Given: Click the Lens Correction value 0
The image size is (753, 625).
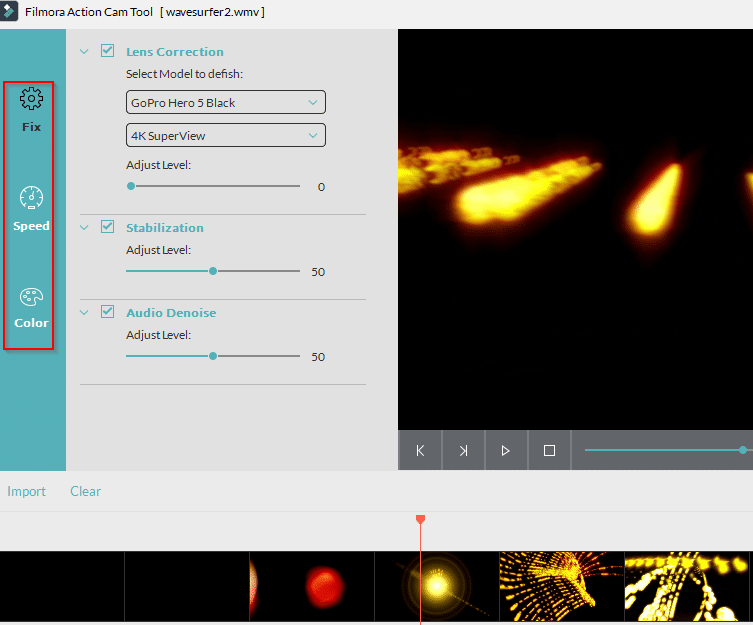Looking at the screenshot, I should click(x=321, y=187).
